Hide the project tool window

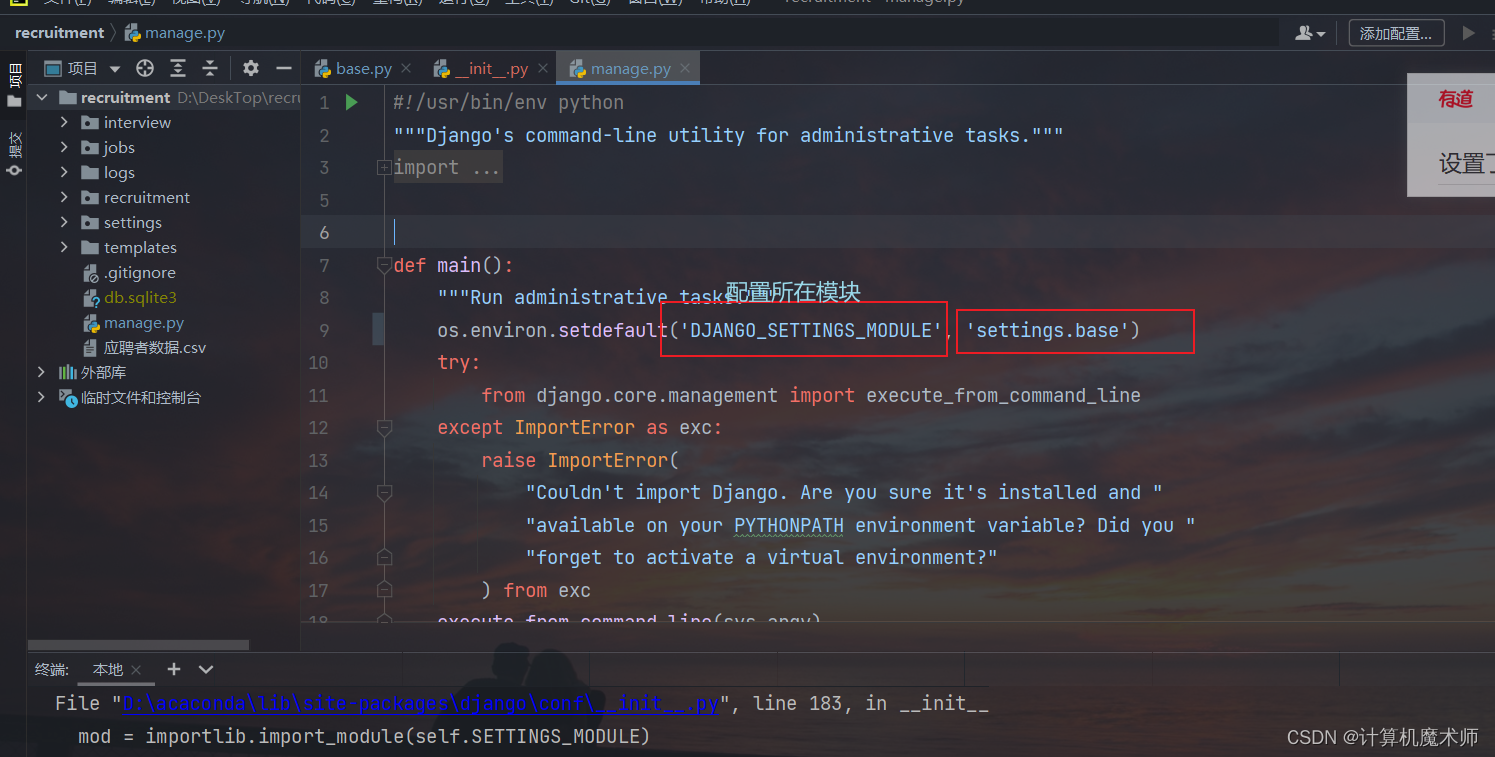[284, 68]
